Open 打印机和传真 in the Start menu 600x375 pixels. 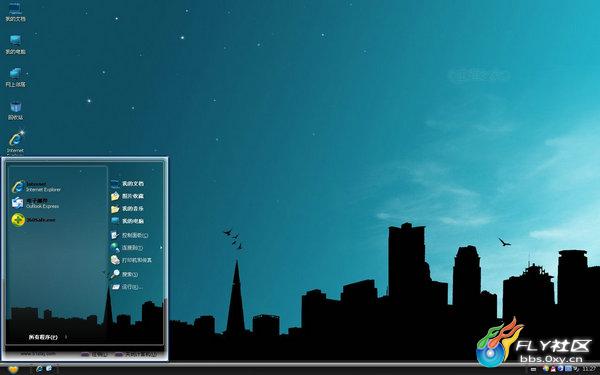coord(131,260)
